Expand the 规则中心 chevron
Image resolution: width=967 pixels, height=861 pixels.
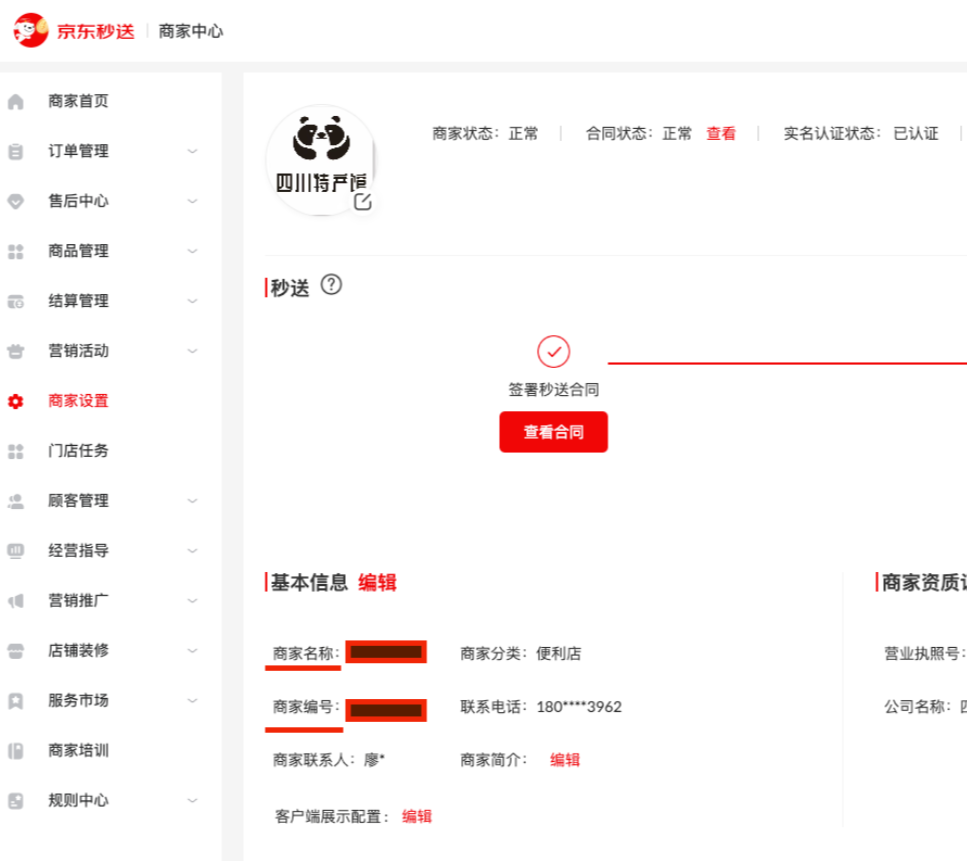(x=192, y=801)
